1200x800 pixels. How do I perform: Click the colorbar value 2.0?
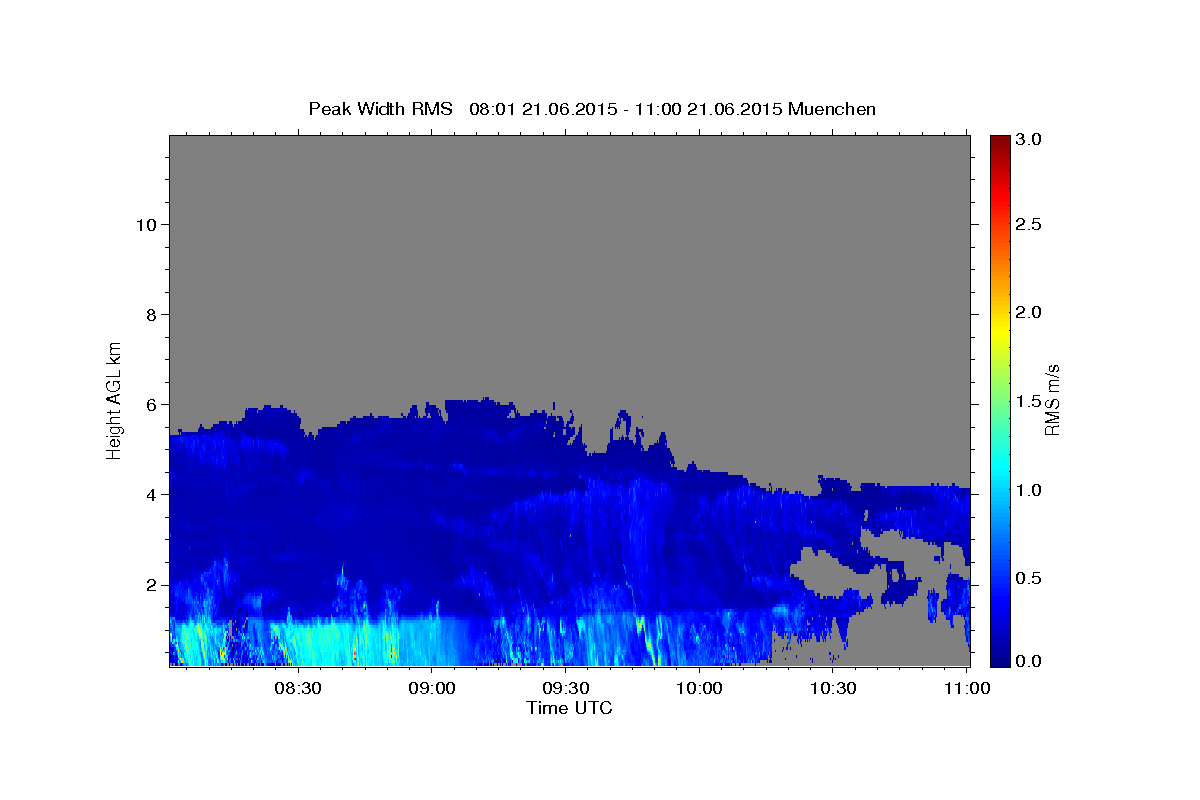[1029, 312]
